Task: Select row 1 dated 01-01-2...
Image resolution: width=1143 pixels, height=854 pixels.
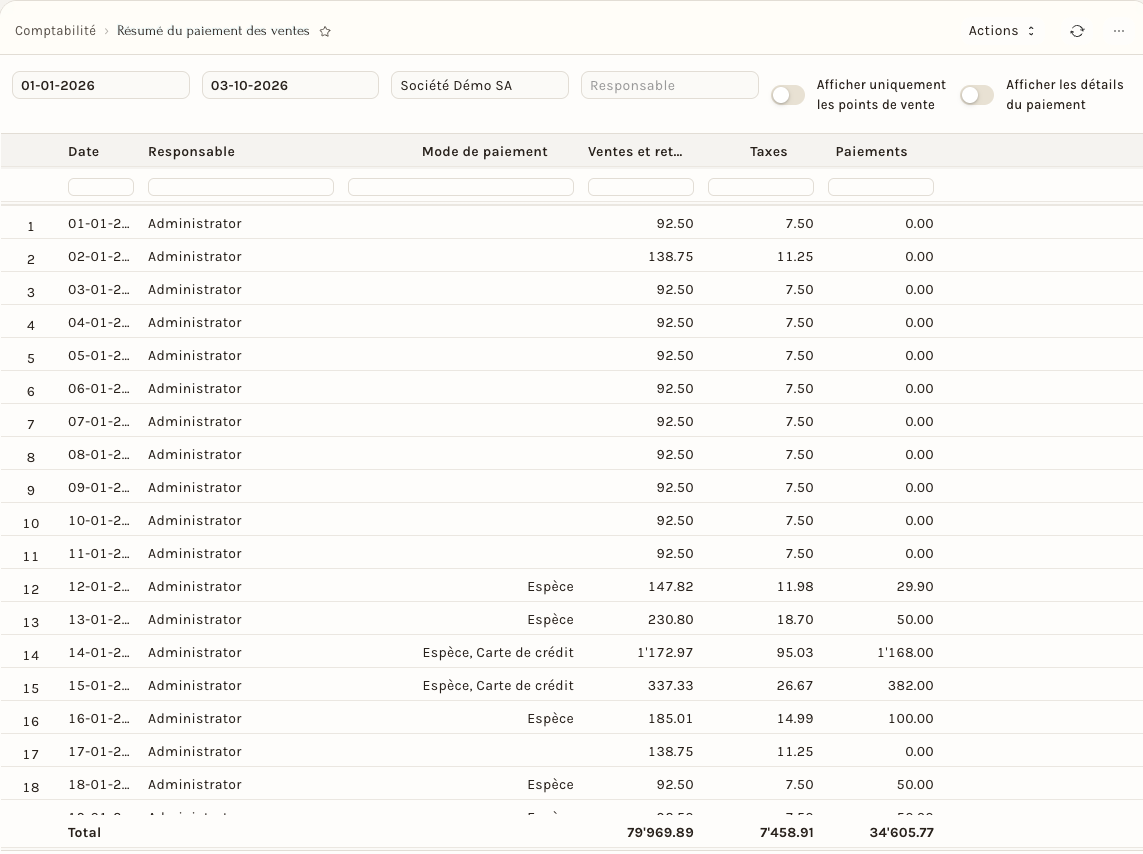Action: [x=572, y=224]
